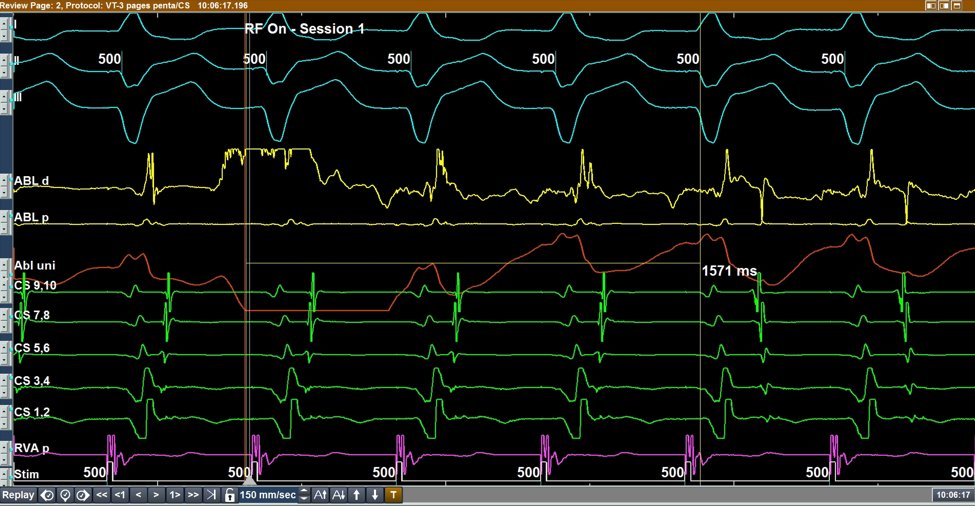The image size is (975, 506).
Task: Select the CS 9,10 channel label
Action: [x=35, y=285]
